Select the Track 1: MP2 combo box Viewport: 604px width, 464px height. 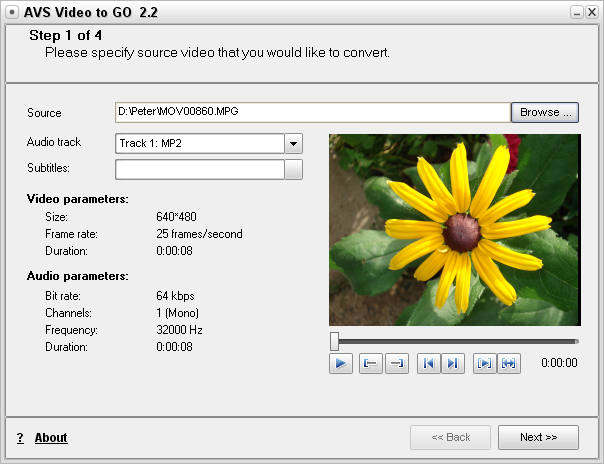200,144
